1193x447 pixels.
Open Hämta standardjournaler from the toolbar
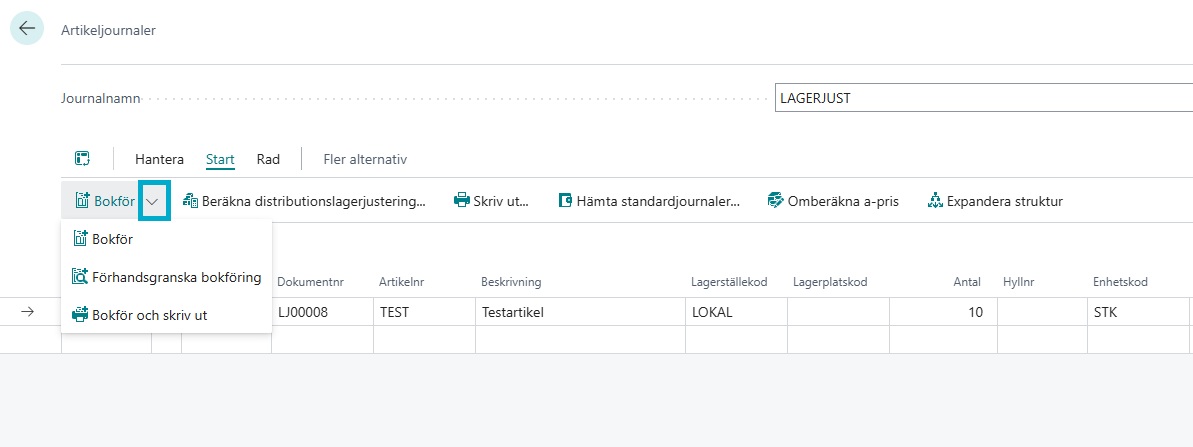pyautogui.click(x=649, y=201)
